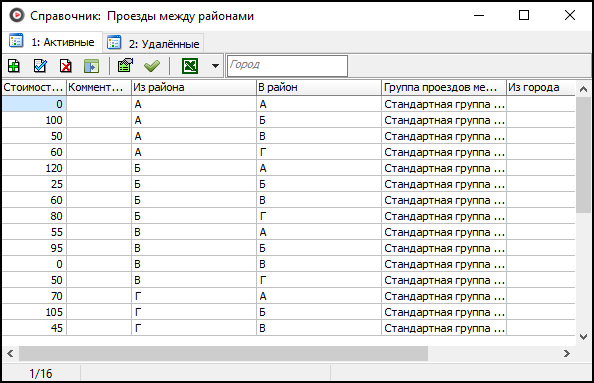
Task: Select the highlighted '0' cost cell in the first row
Action: (34, 104)
